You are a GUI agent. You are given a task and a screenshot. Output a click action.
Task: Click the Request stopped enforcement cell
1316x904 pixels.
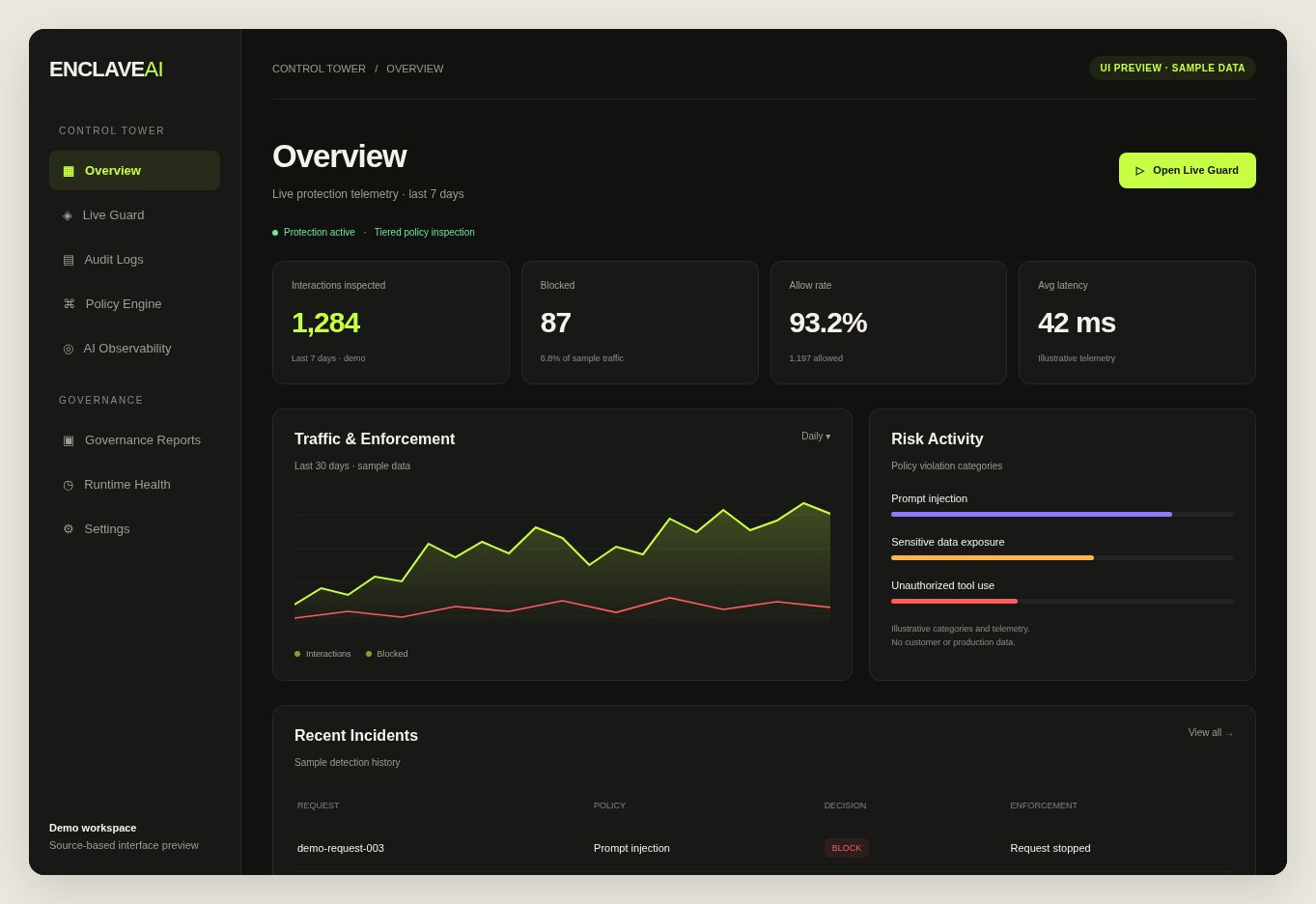click(1050, 849)
